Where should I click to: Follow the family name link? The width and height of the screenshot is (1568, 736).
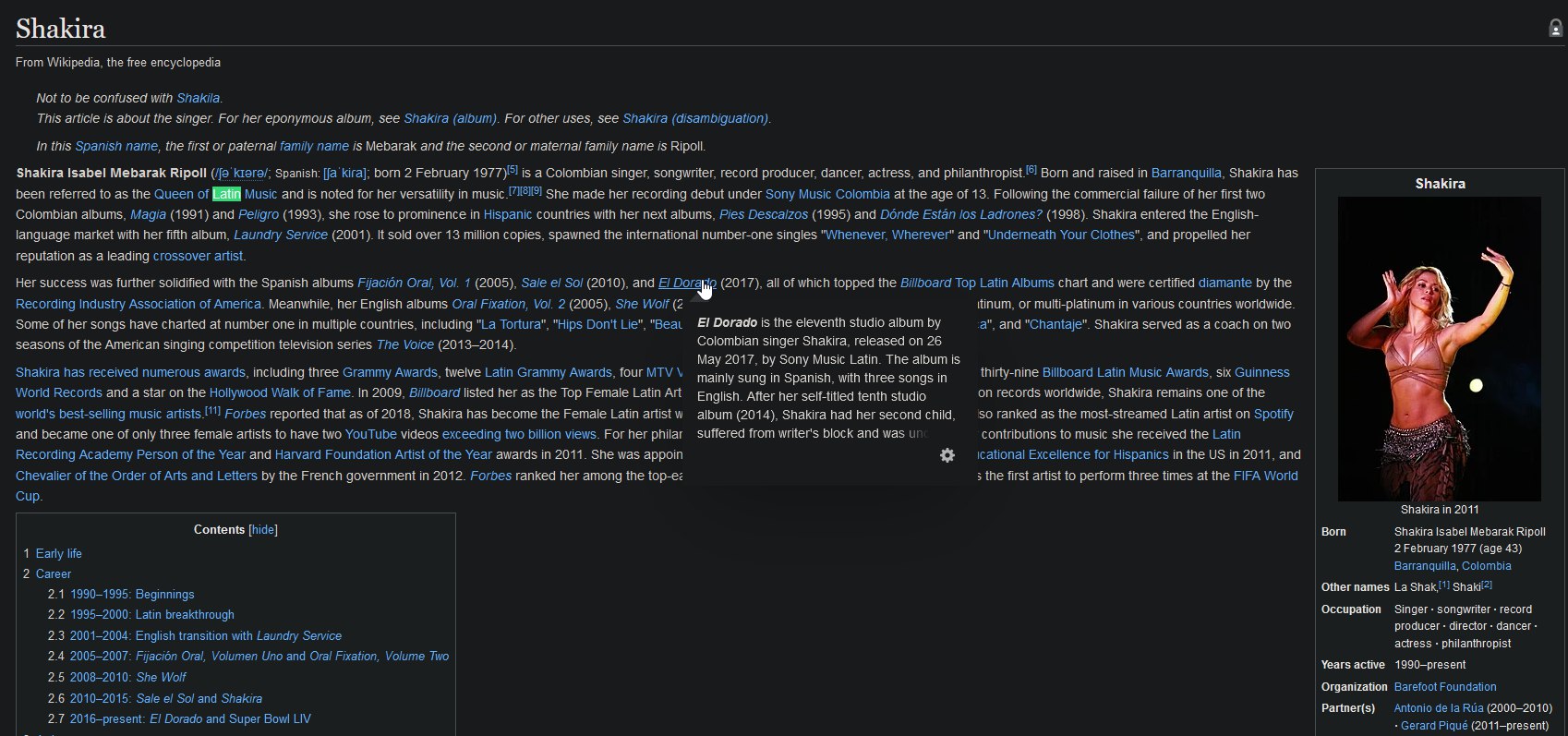point(314,146)
